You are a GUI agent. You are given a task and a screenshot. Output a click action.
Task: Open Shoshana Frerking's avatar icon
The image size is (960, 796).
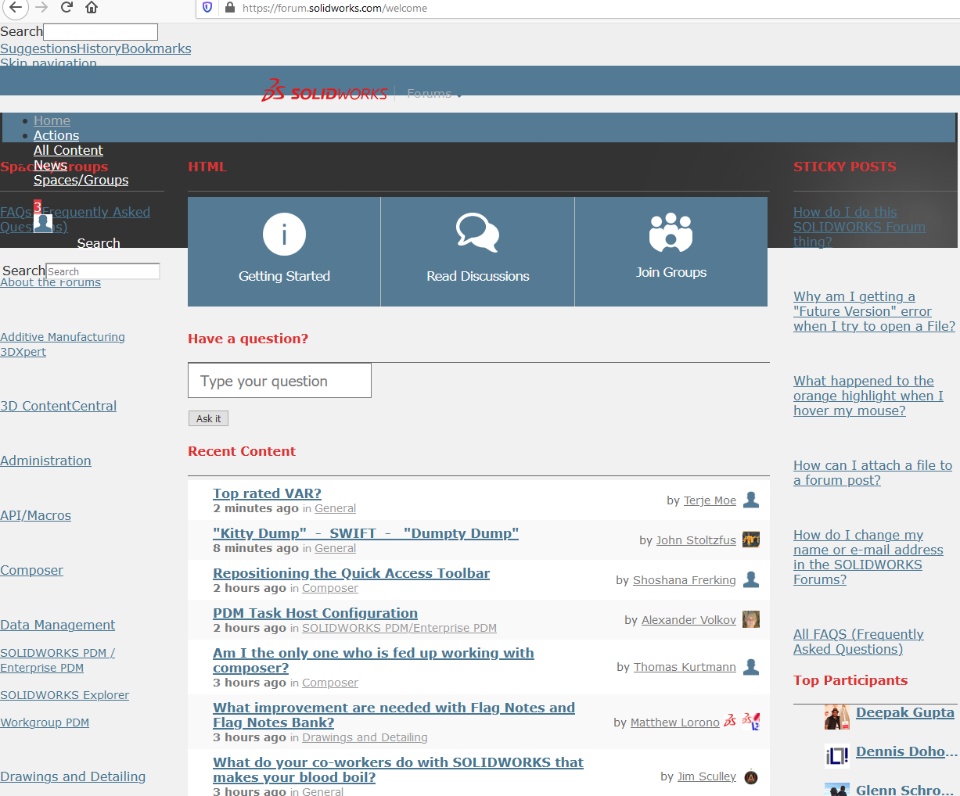tap(751, 579)
